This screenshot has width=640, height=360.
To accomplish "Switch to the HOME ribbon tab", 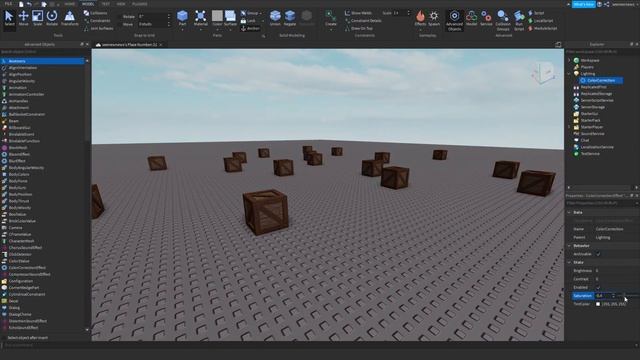I will 70,4.
